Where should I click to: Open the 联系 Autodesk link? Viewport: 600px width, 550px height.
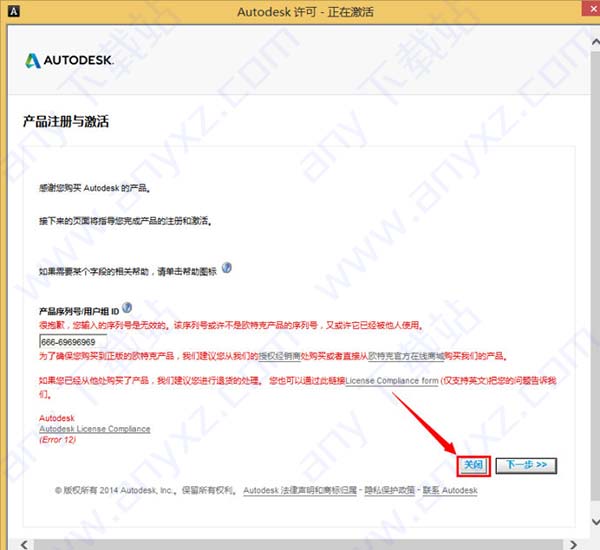pyautogui.click(x=450, y=490)
